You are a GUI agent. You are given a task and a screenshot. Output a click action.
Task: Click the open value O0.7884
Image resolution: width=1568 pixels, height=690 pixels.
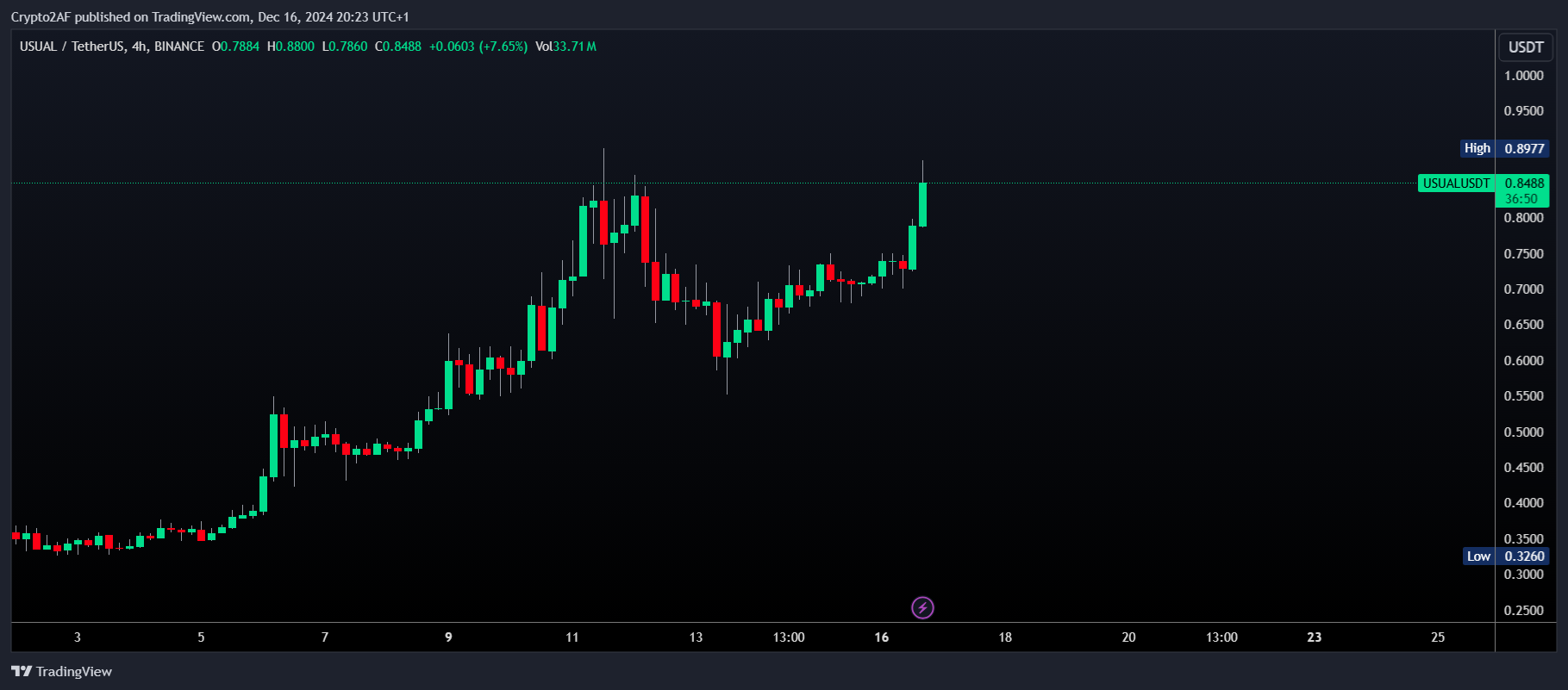[x=235, y=47]
